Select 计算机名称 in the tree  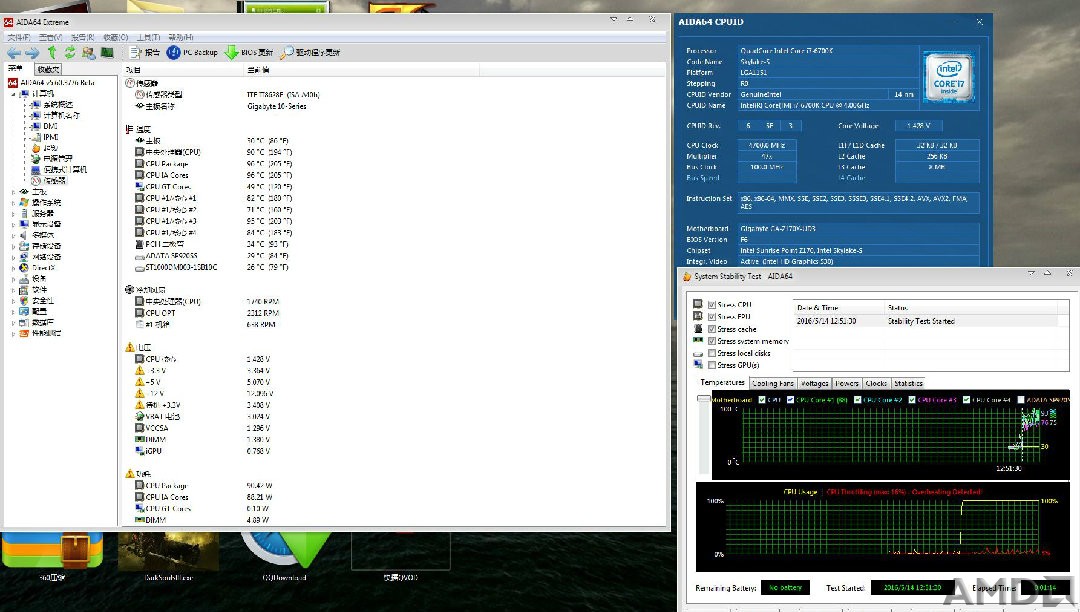click(x=55, y=116)
